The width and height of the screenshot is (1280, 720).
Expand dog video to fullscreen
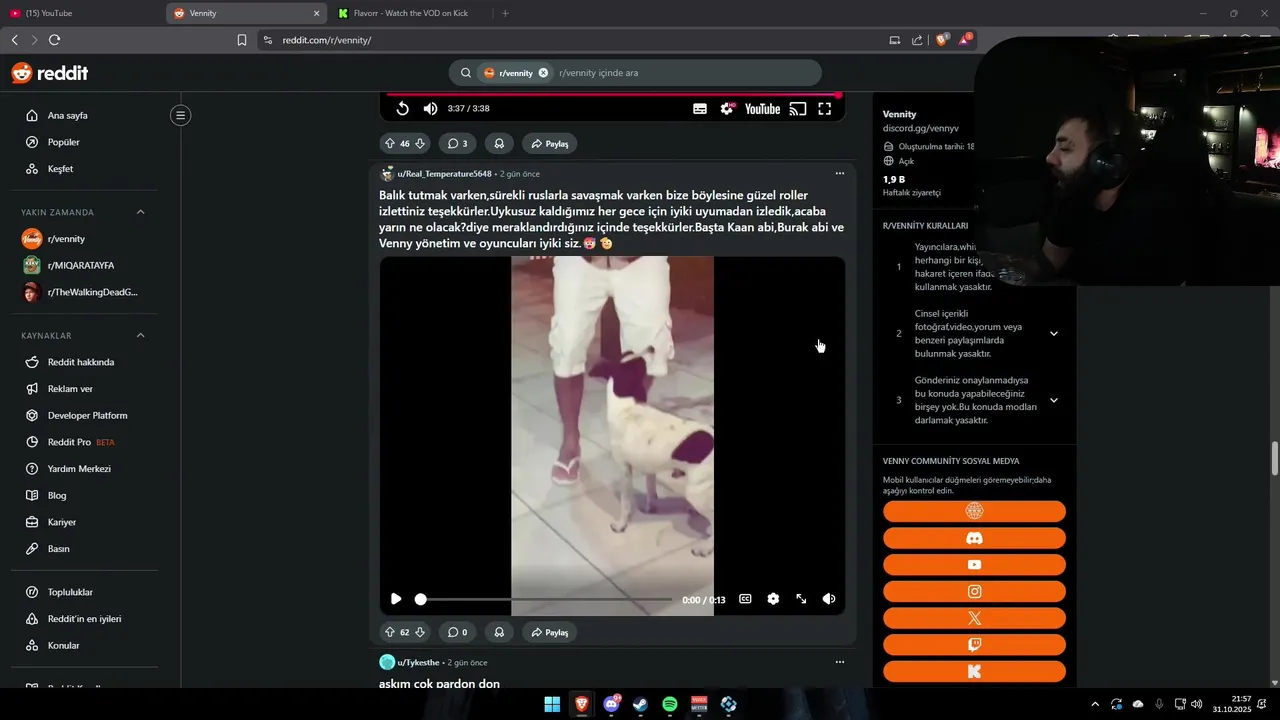pos(801,599)
